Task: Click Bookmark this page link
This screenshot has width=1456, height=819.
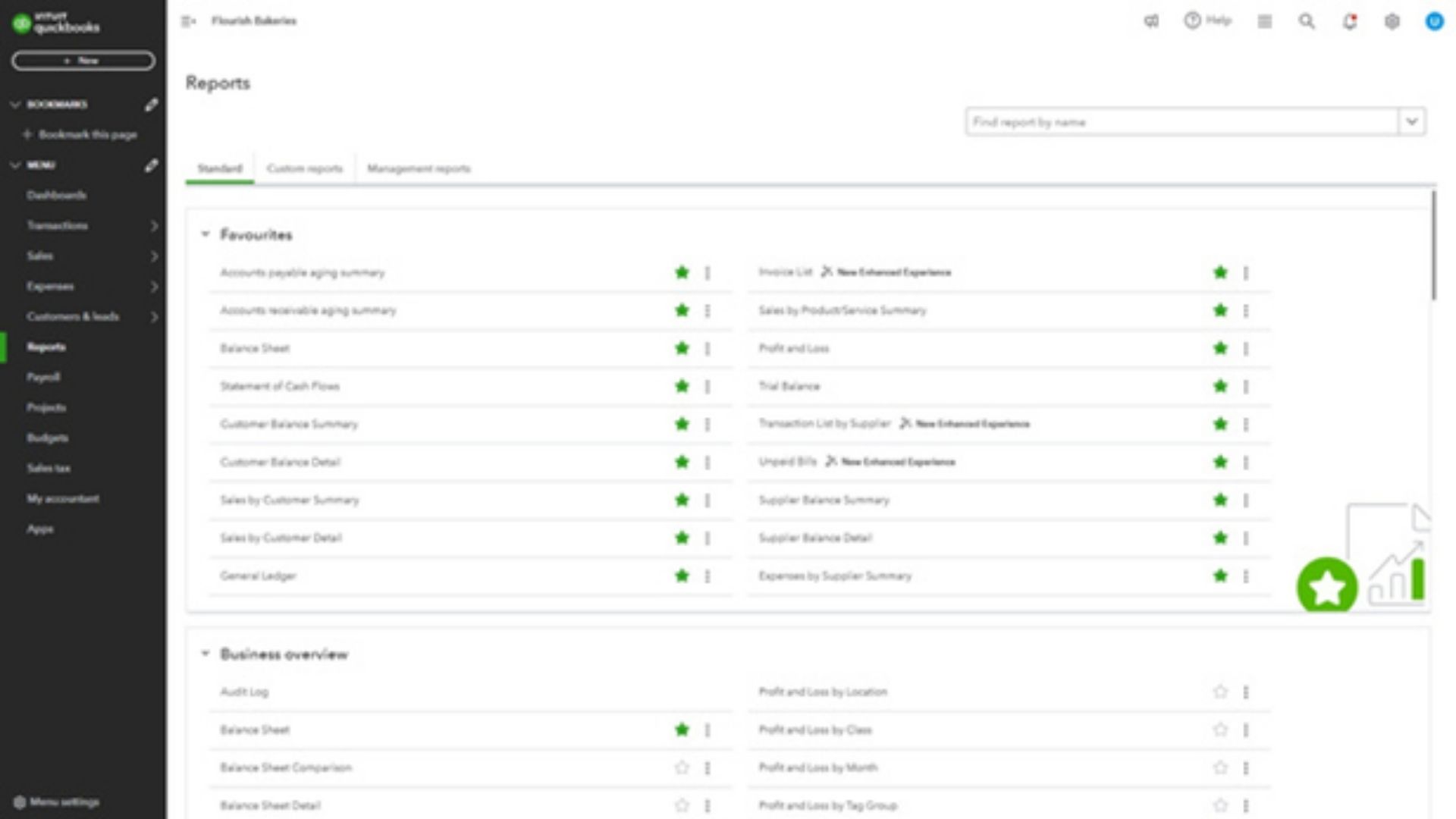Action: (x=80, y=134)
